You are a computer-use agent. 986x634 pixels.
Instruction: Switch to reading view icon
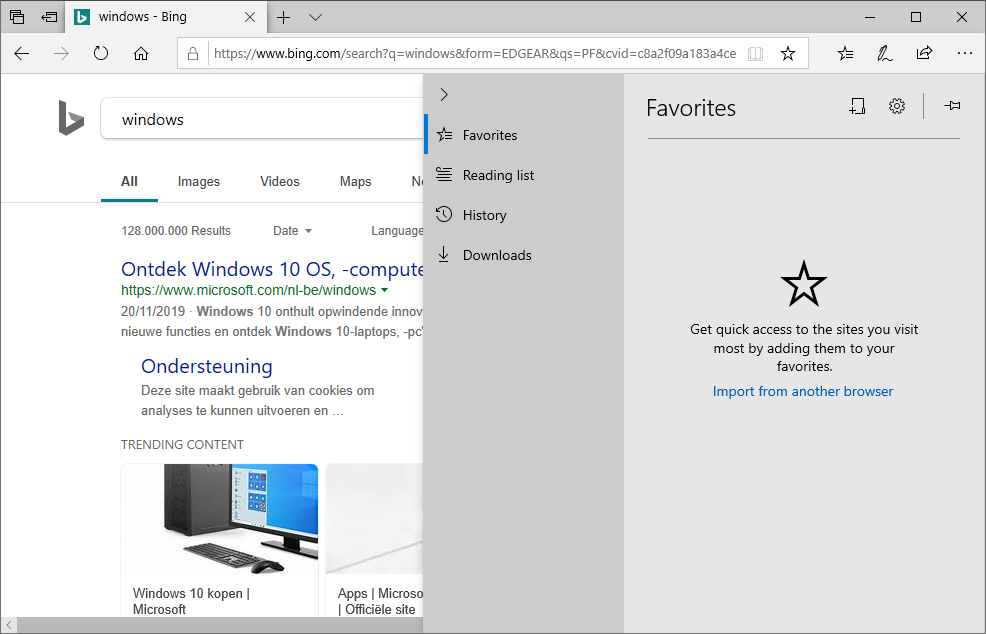755,53
